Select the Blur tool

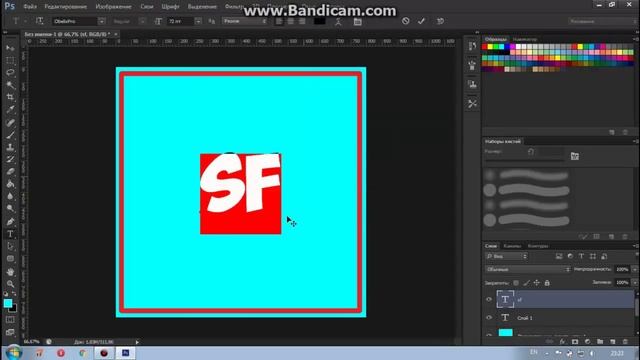(x=10, y=196)
